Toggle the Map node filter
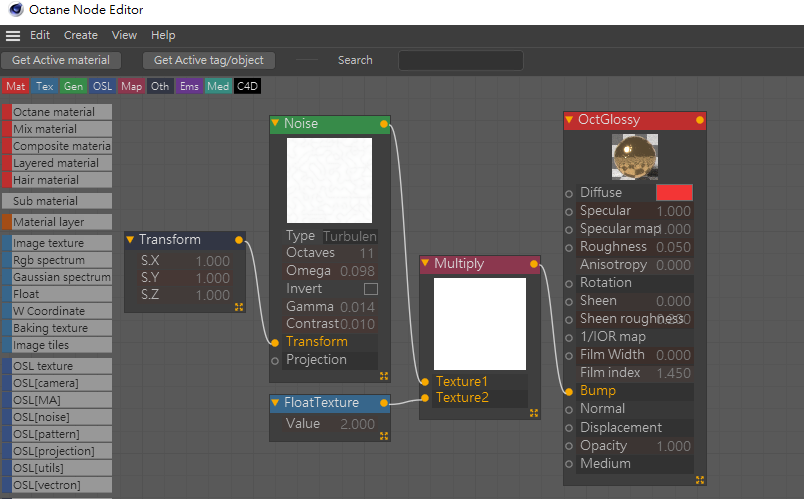Screen dimensions: 804x499 pos(131,86)
